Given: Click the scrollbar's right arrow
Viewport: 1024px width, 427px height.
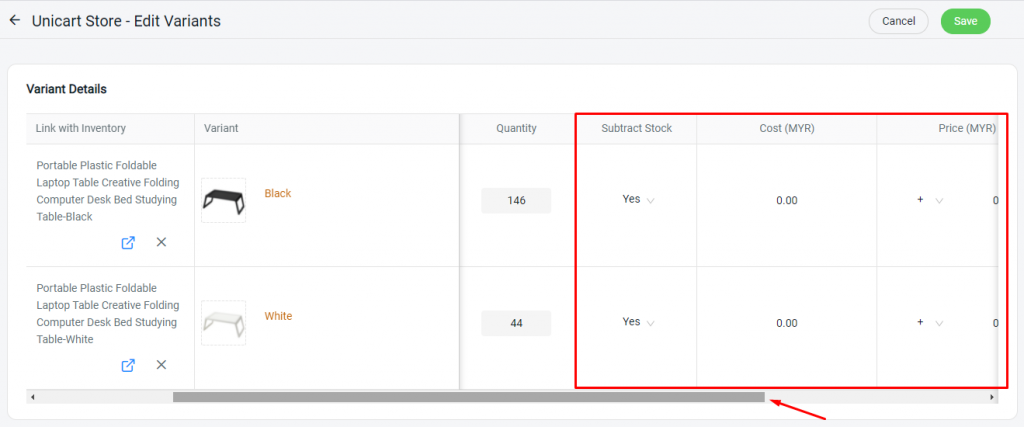Looking at the screenshot, I should click(992, 397).
